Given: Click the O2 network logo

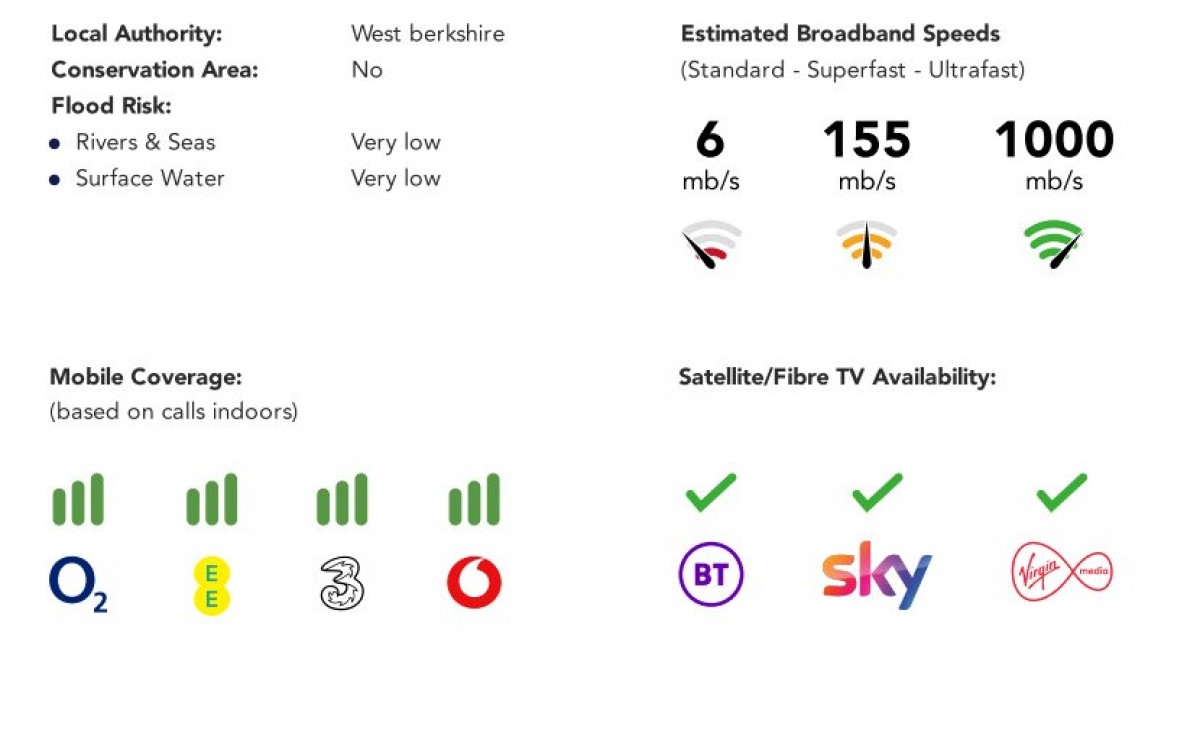Looking at the screenshot, I should coord(77,584).
